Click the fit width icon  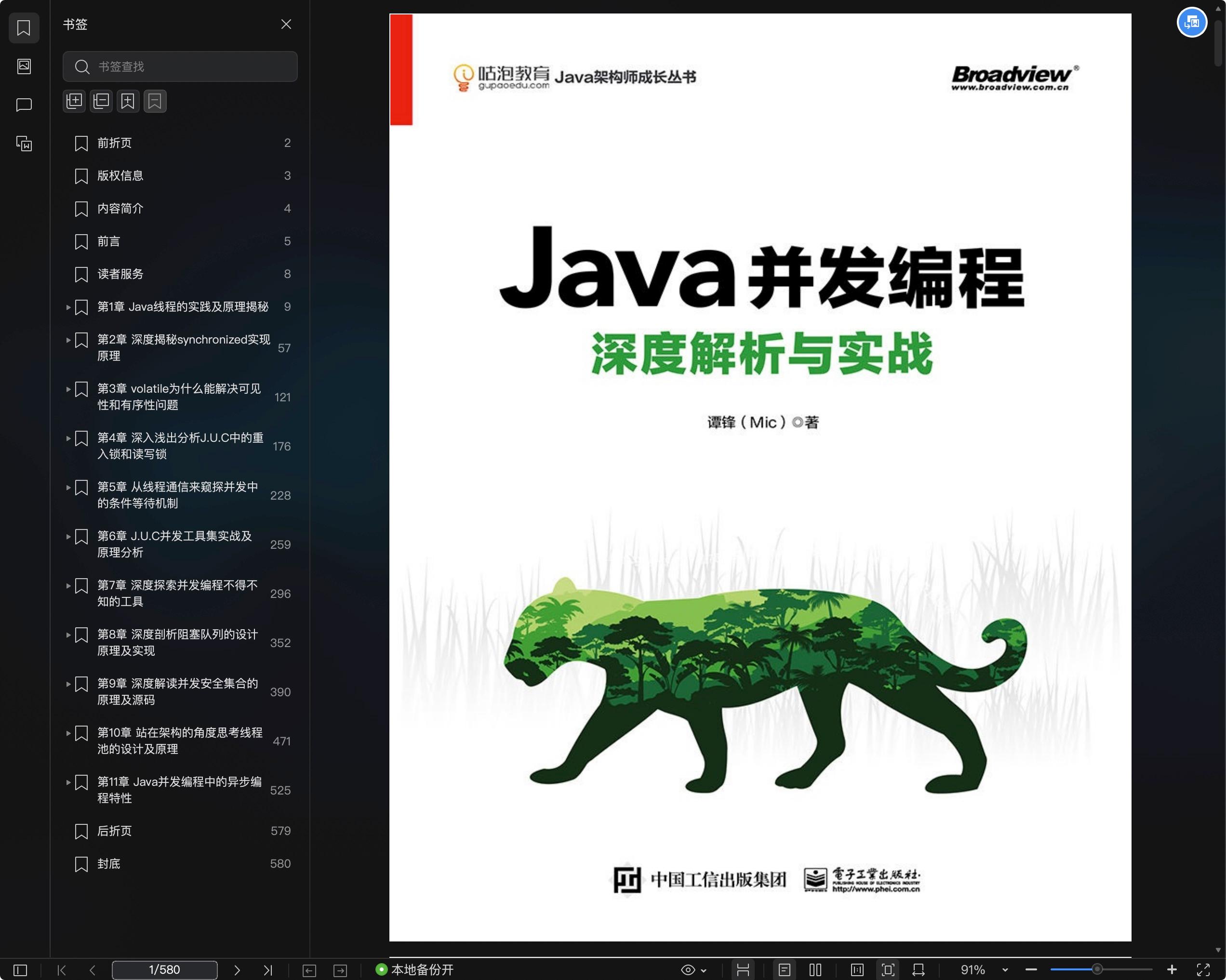tap(919, 970)
